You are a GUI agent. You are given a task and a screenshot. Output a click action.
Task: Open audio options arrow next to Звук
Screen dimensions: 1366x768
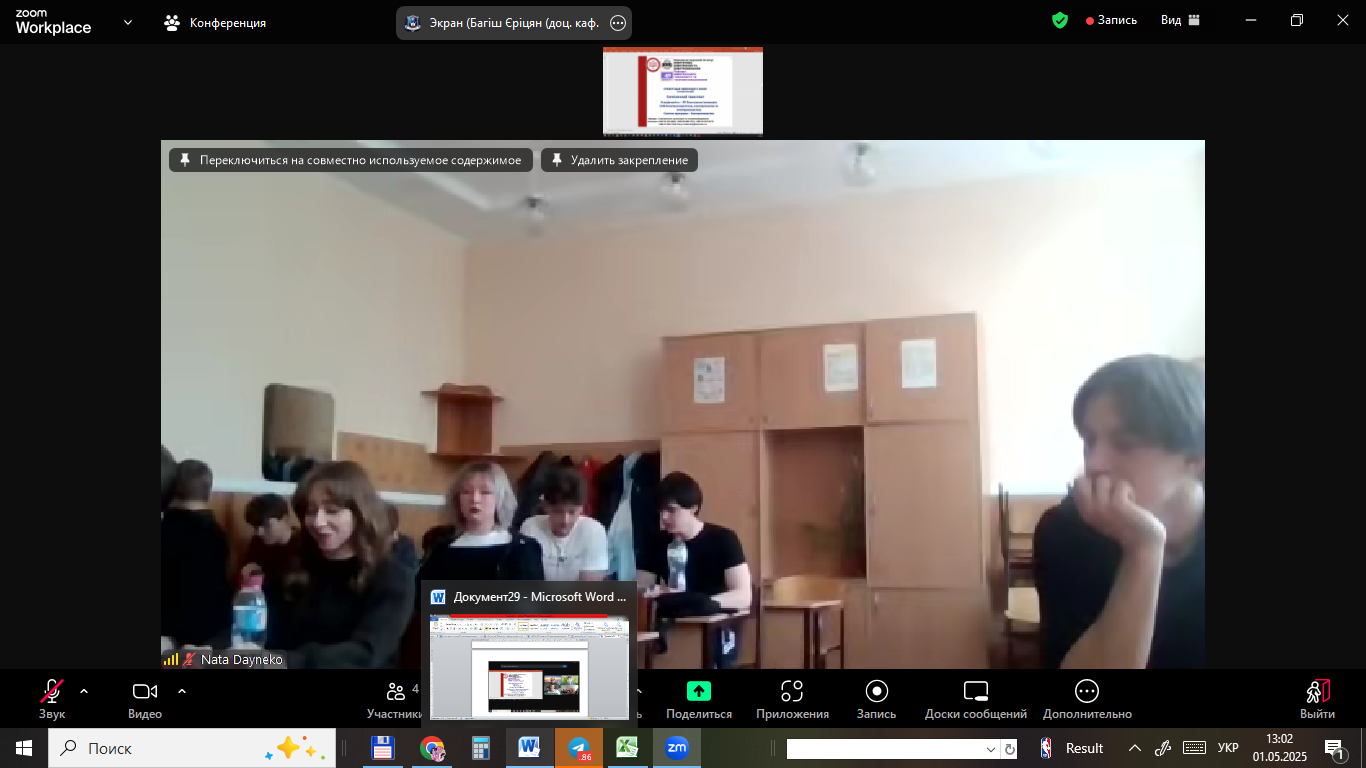(84, 691)
